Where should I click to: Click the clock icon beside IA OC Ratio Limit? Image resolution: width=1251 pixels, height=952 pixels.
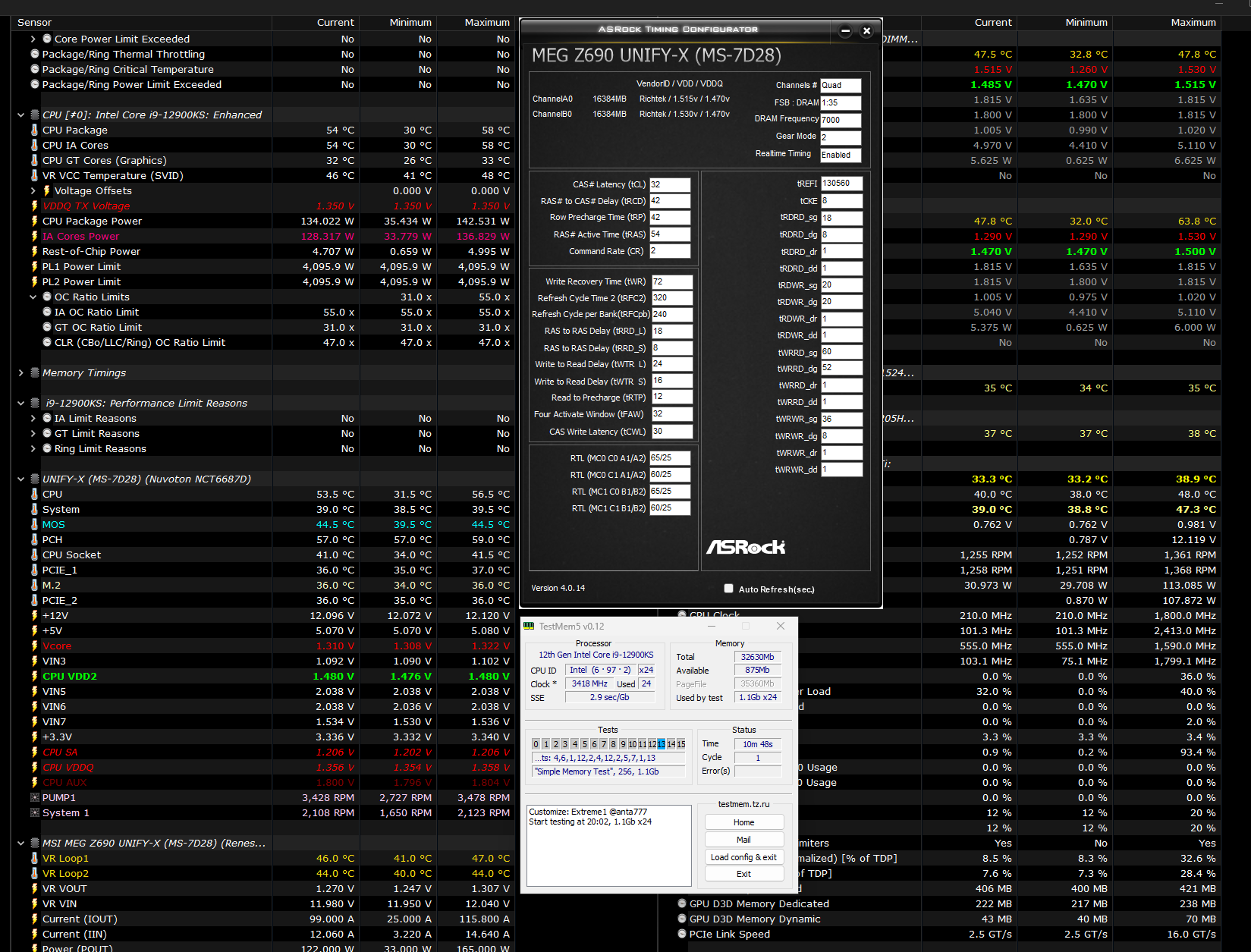[x=47, y=312]
